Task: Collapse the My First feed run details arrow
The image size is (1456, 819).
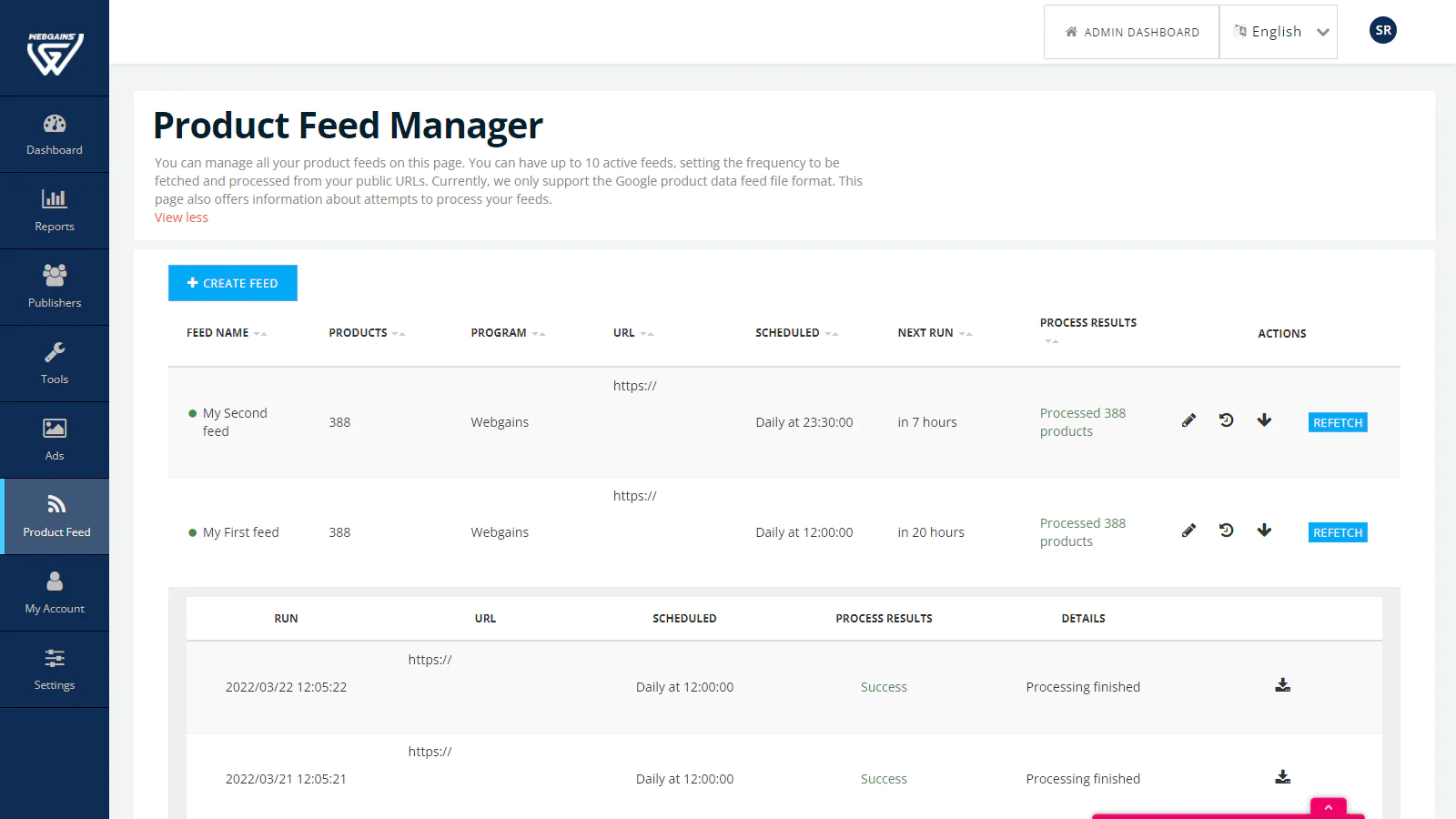Action: pos(1264,531)
